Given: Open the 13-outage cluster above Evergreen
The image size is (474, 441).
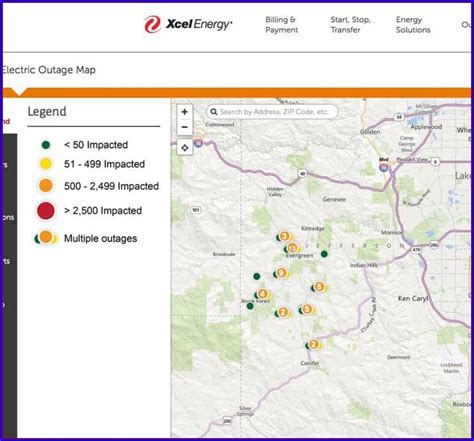Looking at the screenshot, I should [x=292, y=248].
